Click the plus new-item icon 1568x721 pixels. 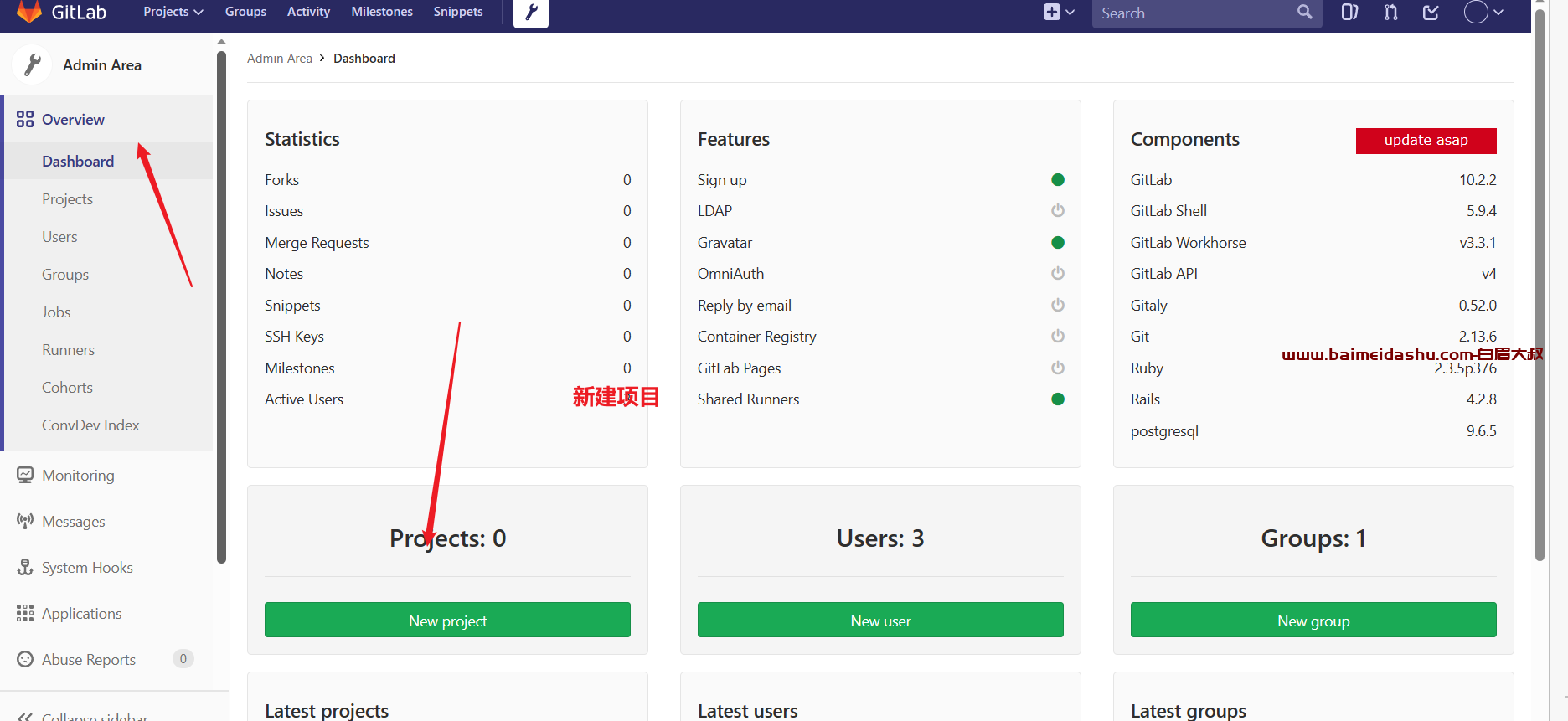click(x=1051, y=12)
